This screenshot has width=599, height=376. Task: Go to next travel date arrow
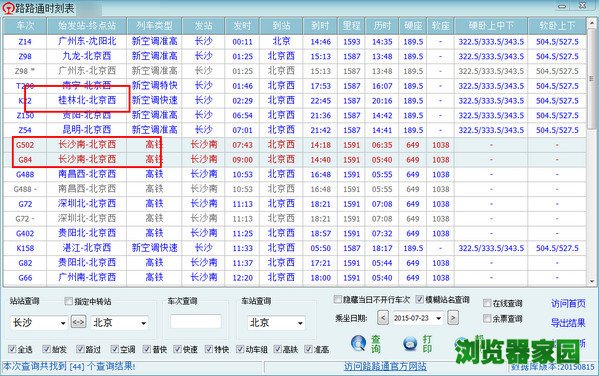(x=453, y=318)
